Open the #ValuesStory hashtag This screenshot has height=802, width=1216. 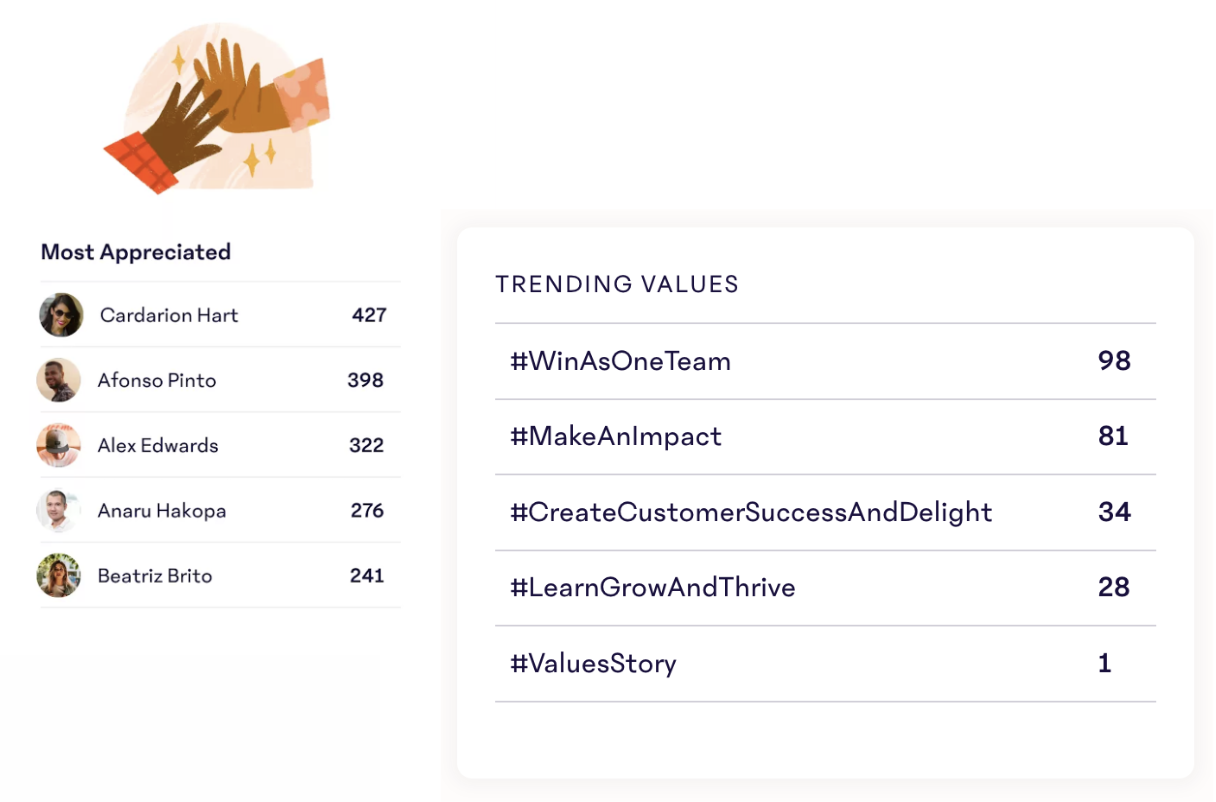pos(593,663)
